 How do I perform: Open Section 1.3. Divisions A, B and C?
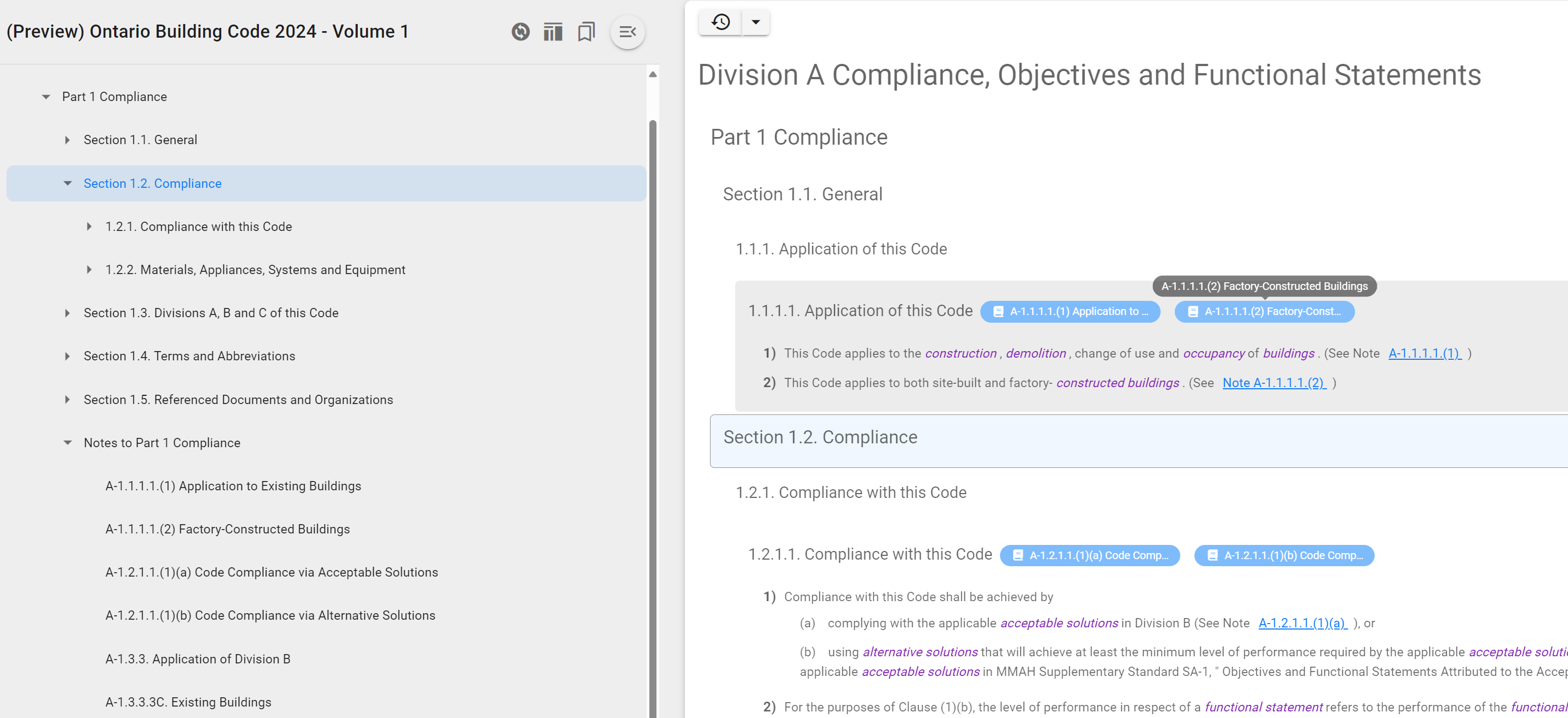211,313
